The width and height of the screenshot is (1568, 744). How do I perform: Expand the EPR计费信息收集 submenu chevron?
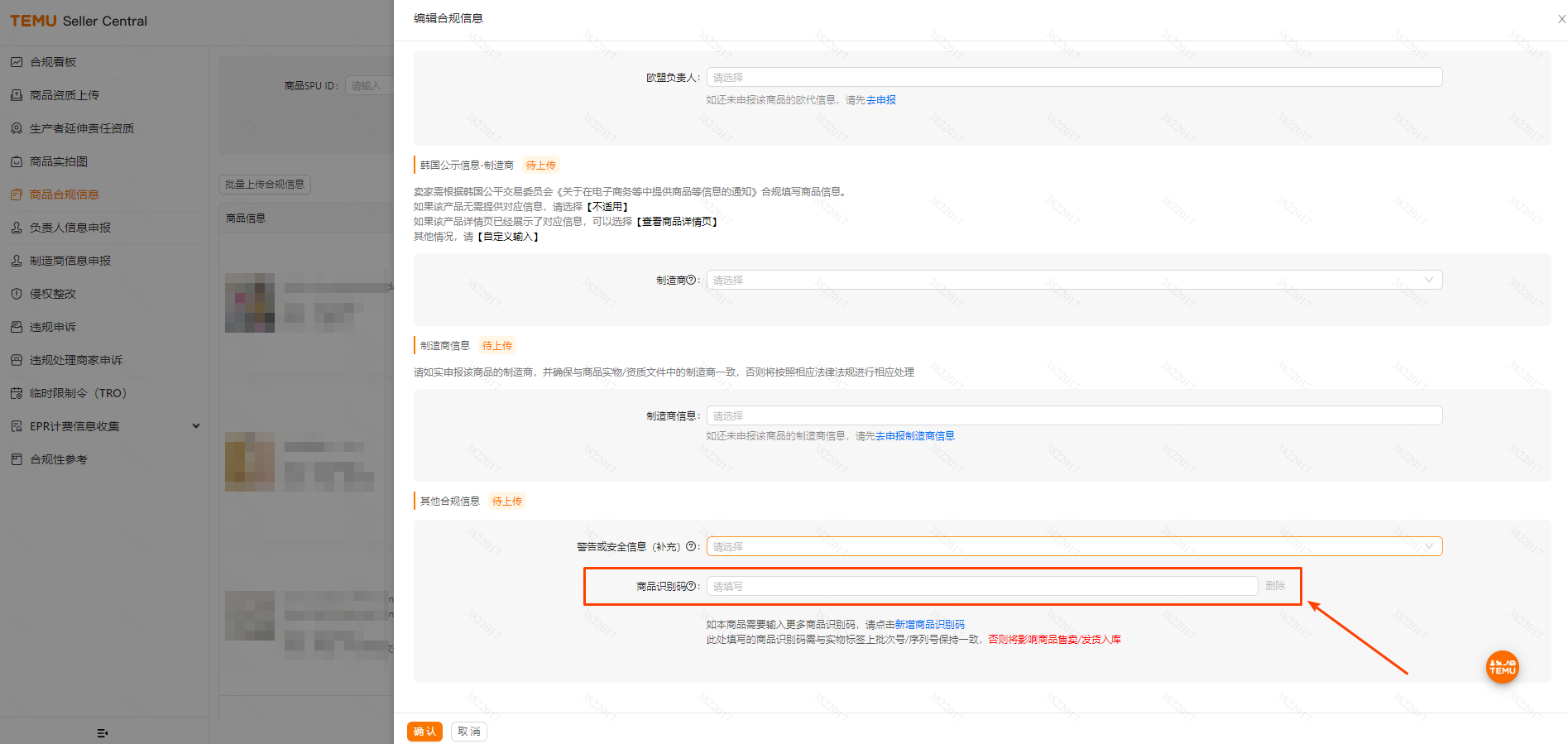coord(196,426)
